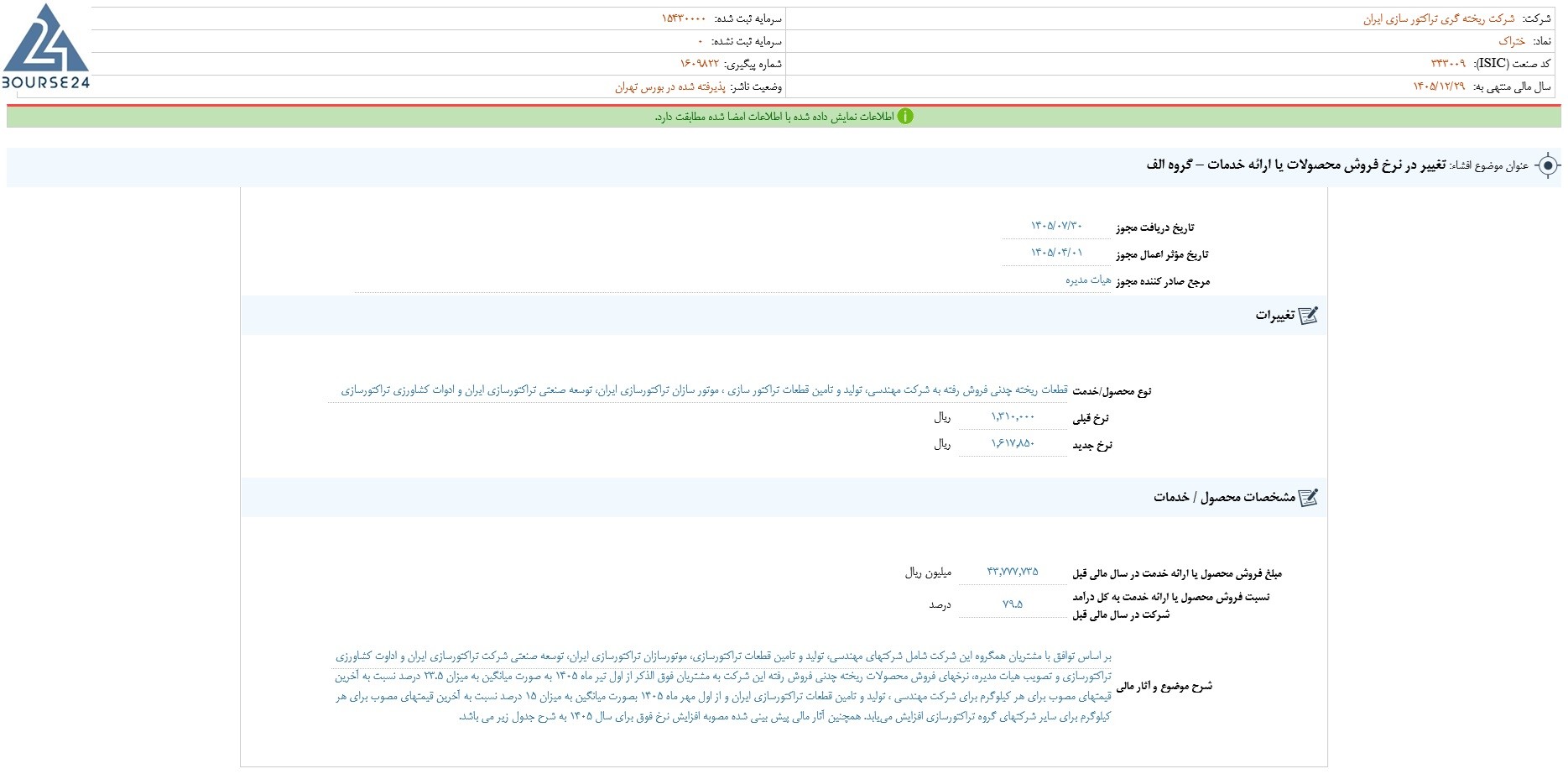Click the disclosure title تغییر در نرخ فروش محصولات
Image resolution: width=1568 pixels, height=774 pixels.
click(x=1296, y=165)
